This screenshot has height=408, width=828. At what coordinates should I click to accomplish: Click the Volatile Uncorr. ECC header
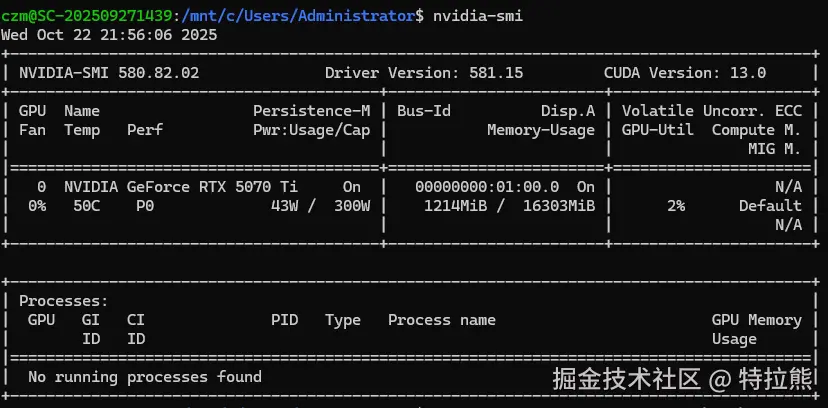711,111
